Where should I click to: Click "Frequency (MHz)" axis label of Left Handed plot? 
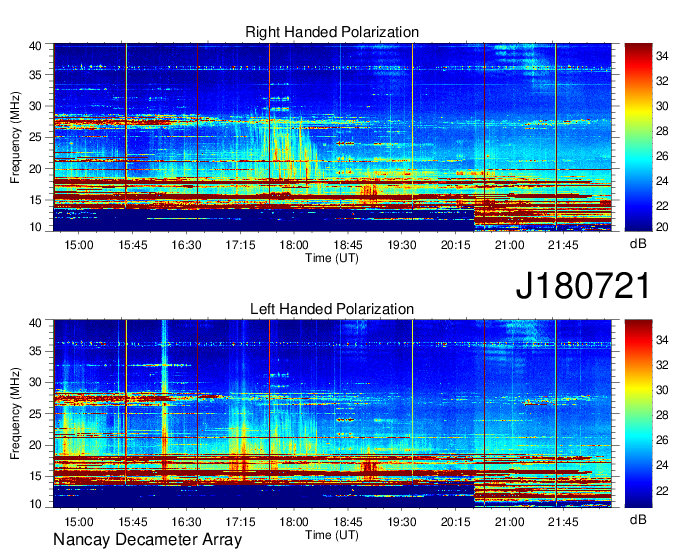[x=15, y=414]
